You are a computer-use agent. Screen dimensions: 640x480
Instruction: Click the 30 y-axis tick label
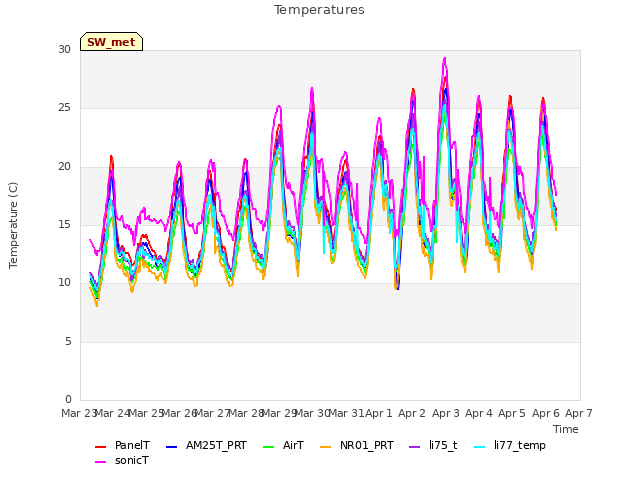(x=64, y=49)
